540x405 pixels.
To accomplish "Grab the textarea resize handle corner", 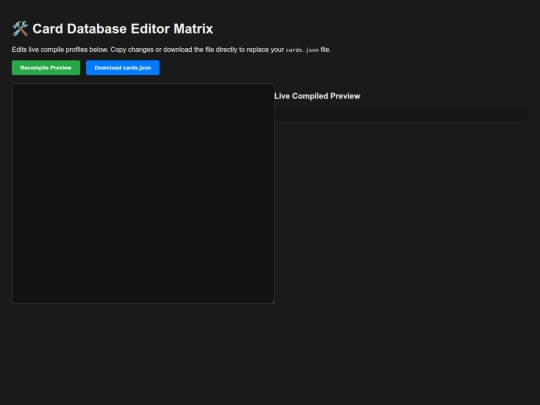I will 273,301.
